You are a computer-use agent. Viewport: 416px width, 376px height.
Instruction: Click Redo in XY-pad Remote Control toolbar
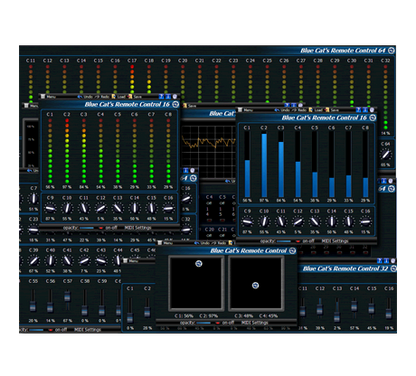[218, 243]
